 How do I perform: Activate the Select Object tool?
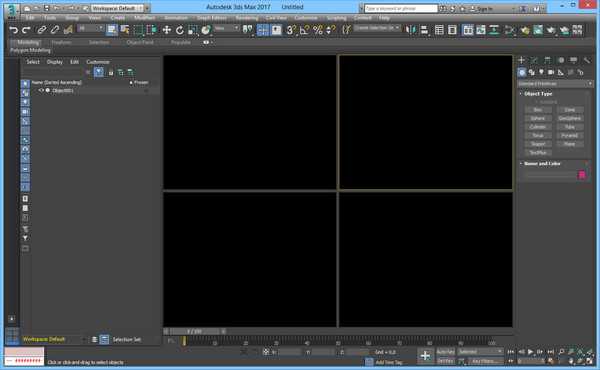pyautogui.click(x=112, y=30)
